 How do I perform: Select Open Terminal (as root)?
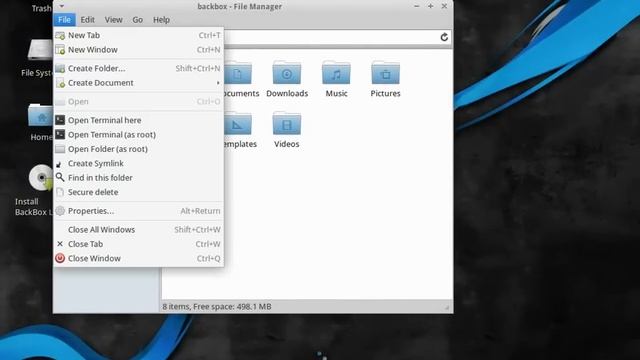tap(138, 135)
